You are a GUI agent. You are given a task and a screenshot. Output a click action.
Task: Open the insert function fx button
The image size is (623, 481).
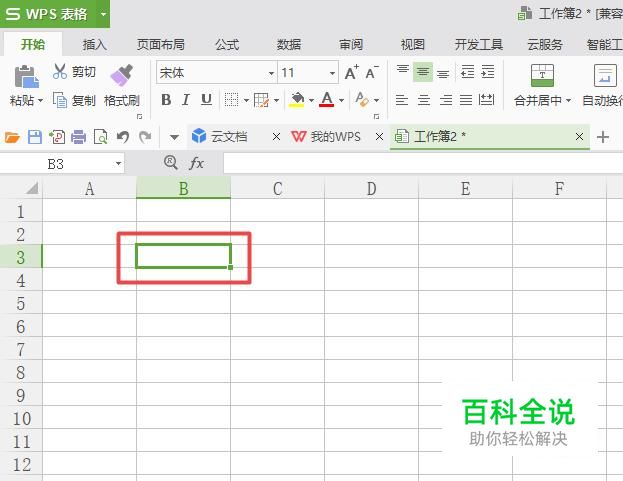pyautogui.click(x=197, y=163)
